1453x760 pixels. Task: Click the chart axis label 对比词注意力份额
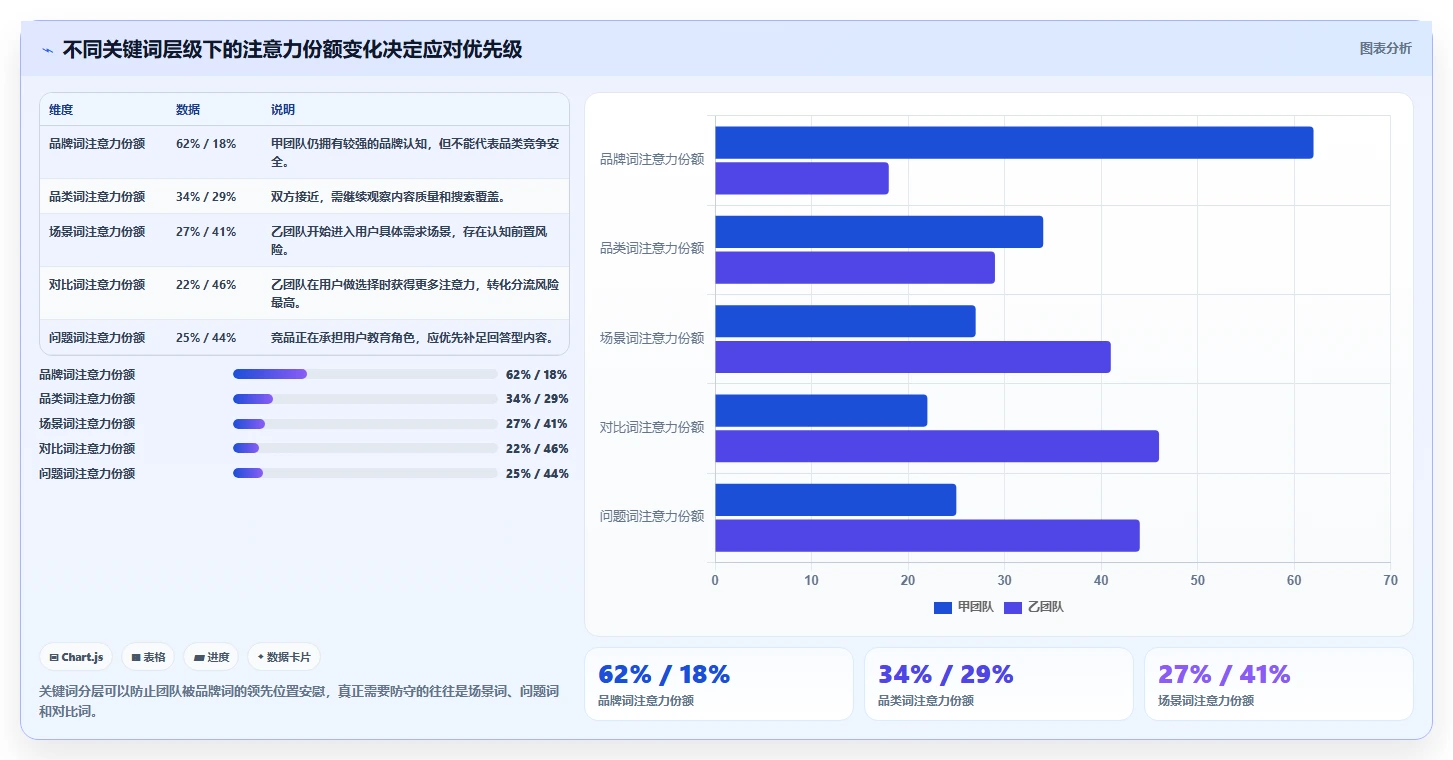(652, 427)
